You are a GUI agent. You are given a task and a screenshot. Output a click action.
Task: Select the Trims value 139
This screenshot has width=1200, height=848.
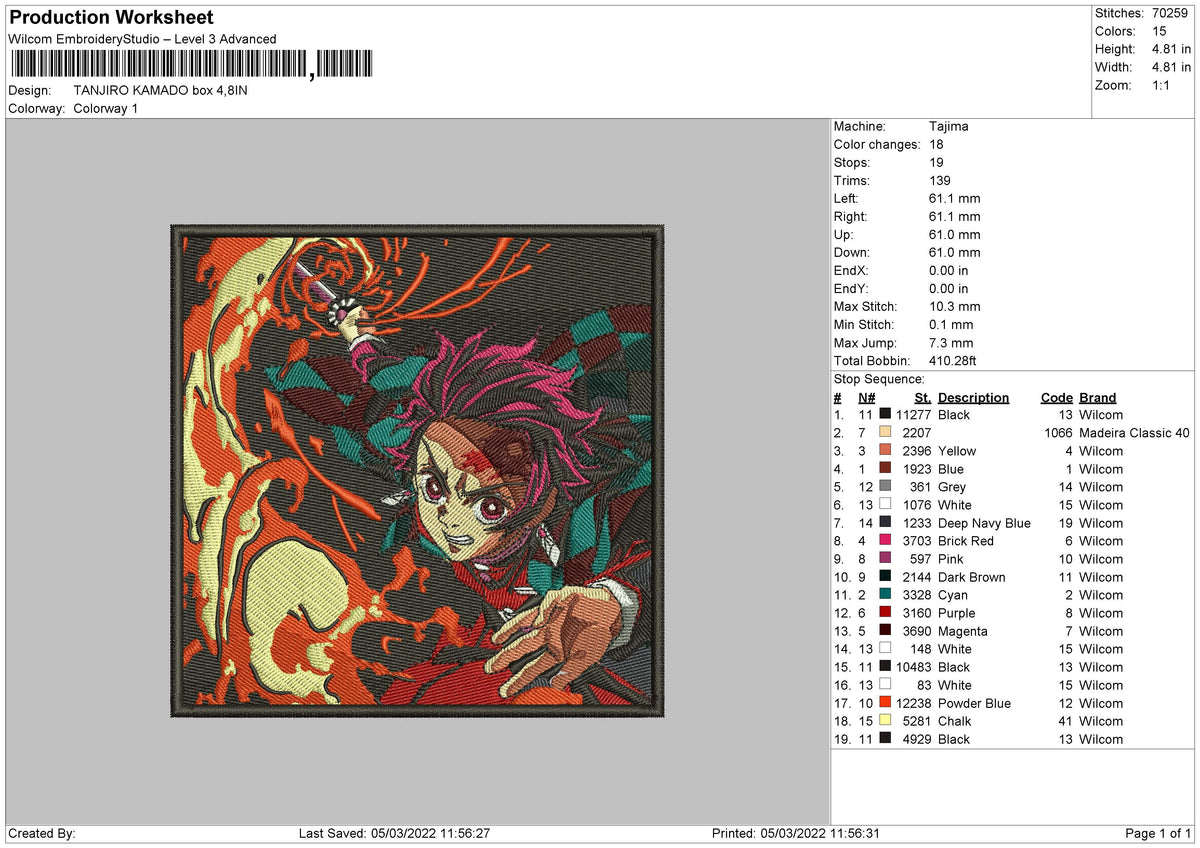click(x=940, y=180)
